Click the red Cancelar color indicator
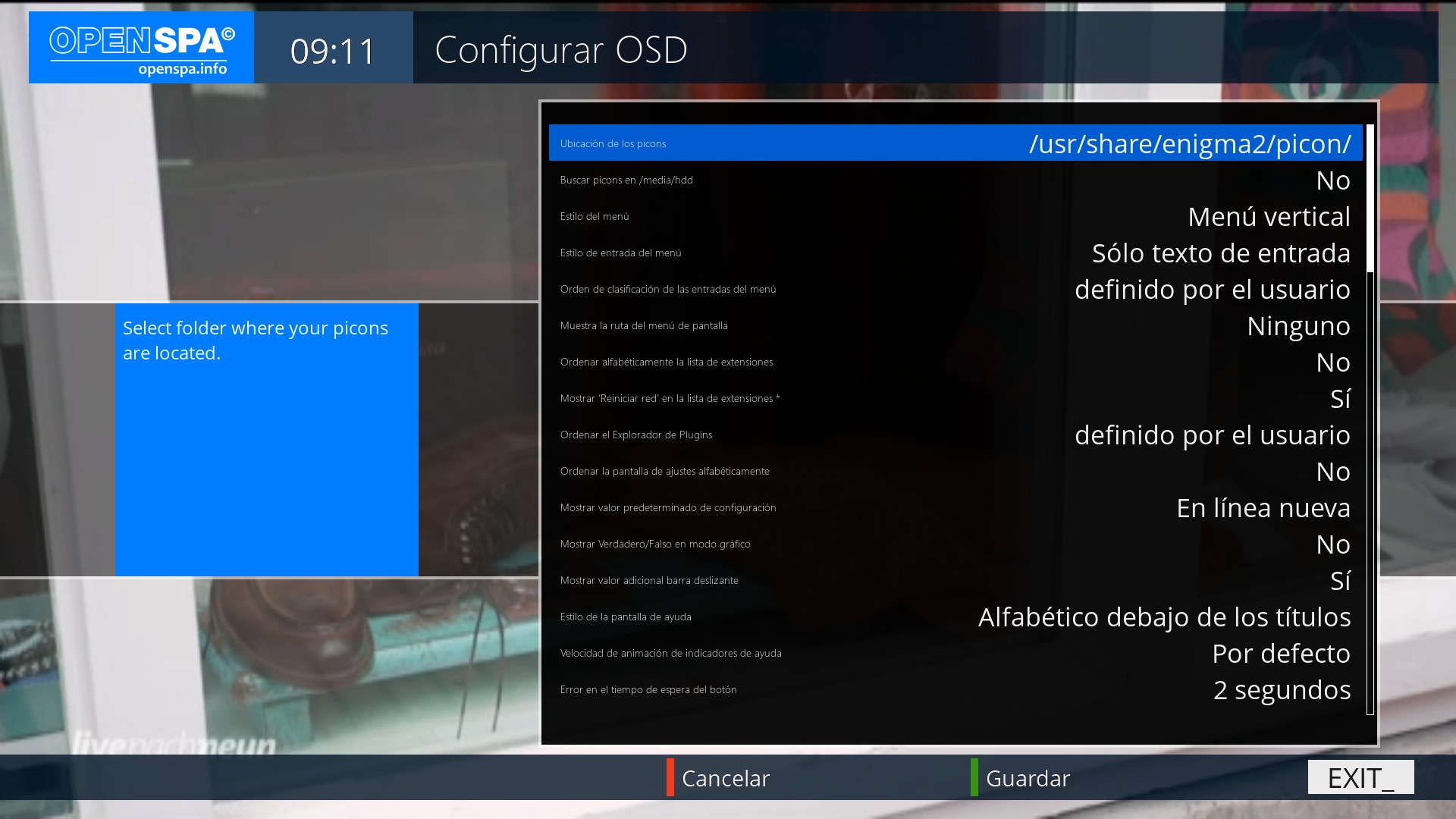 click(x=670, y=777)
